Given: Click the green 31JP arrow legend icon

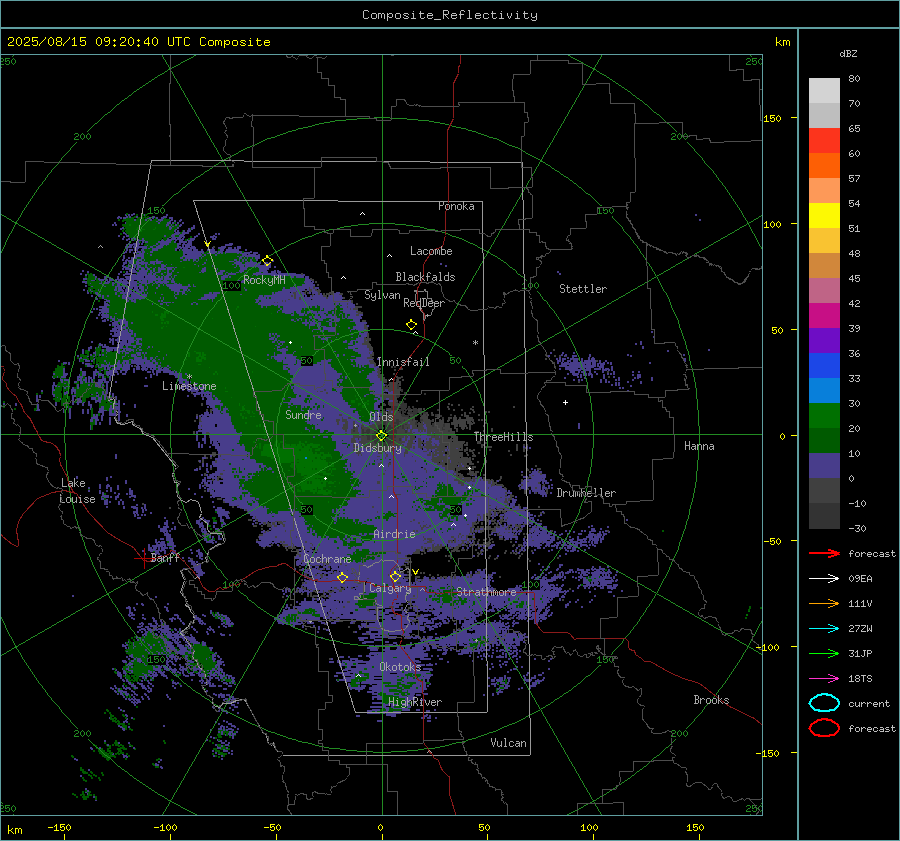Looking at the screenshot, I should pos(824,653).
